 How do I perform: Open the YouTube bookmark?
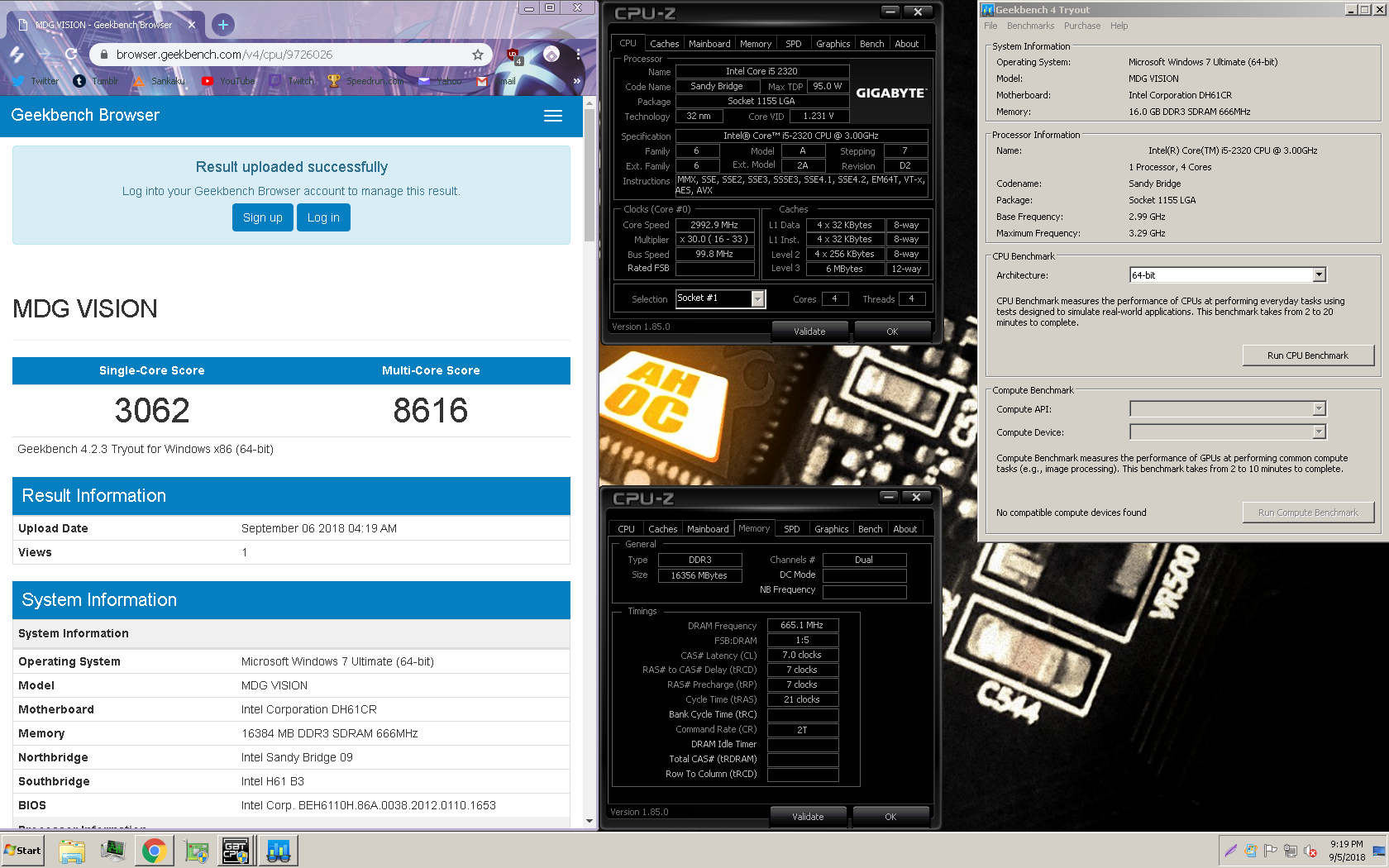click(228, 81)
